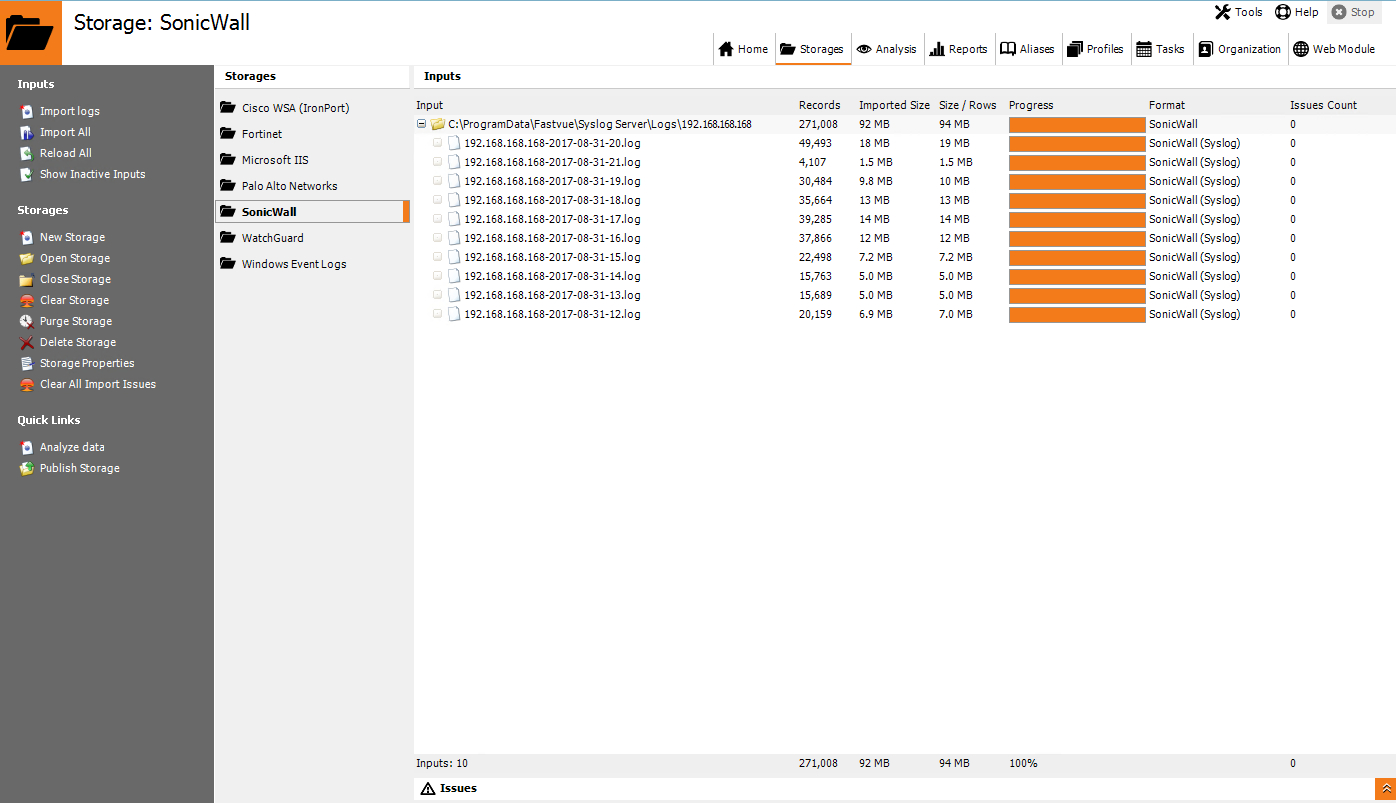The height and width of the screenshot is (803, 1396).
Task: Click the Import logs link text
Action: pyautogui.click(x=70, y=111)
